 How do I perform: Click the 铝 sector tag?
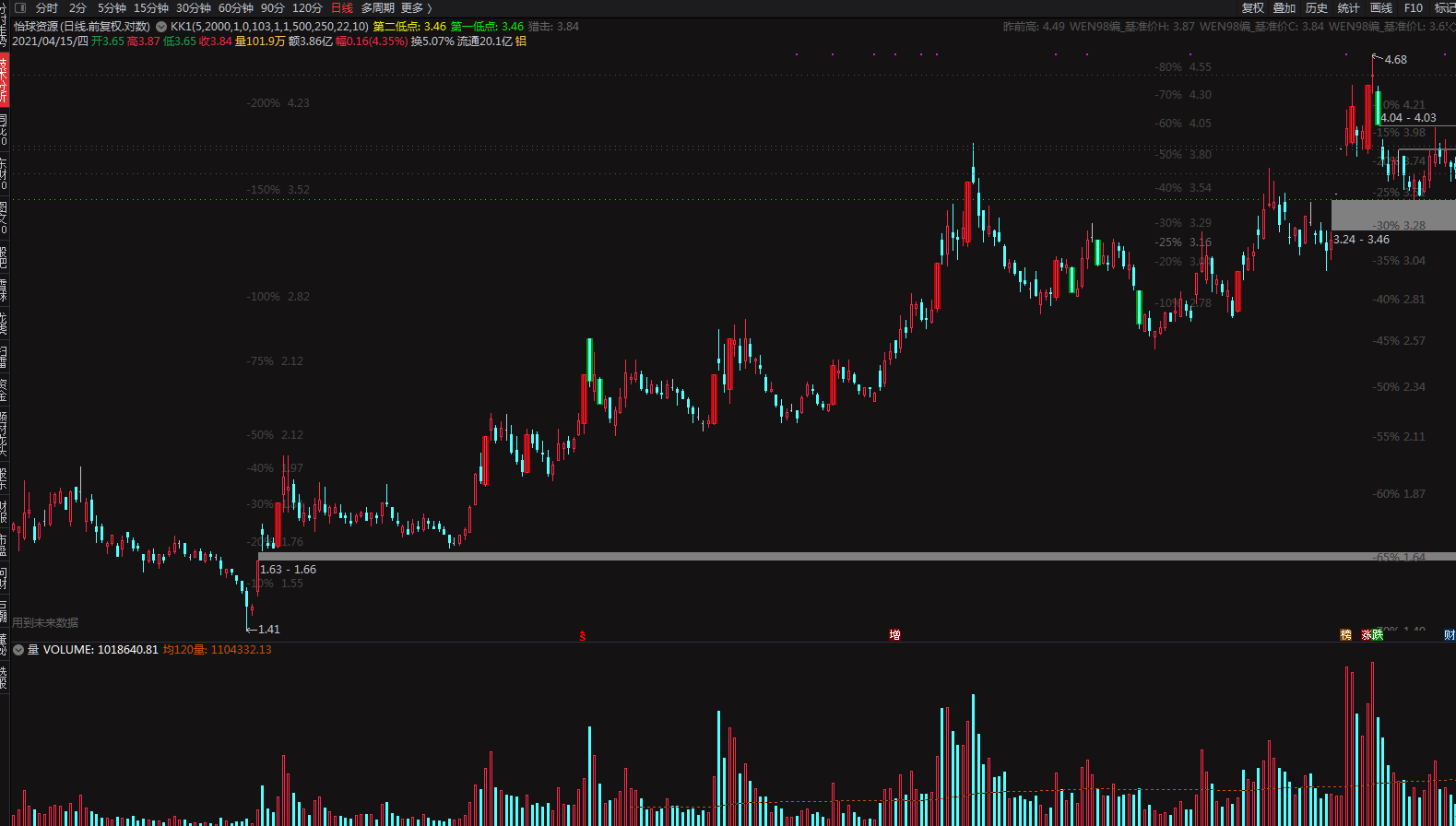(521, 41)
